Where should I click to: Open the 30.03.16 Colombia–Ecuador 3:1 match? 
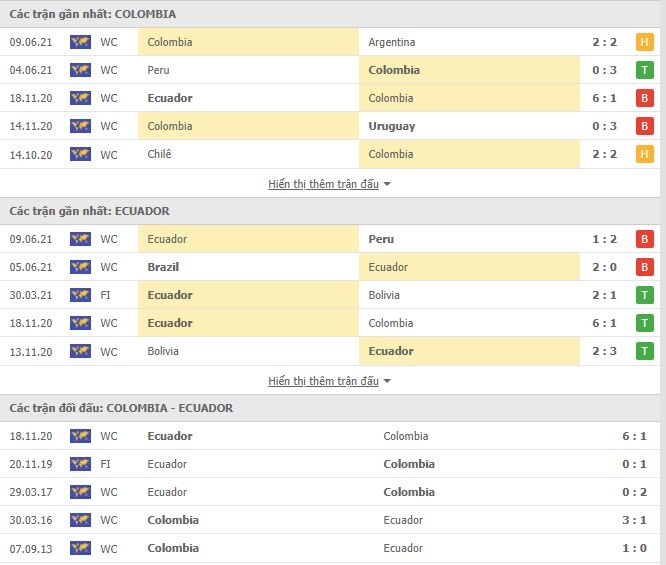click(x=330, y=520)
